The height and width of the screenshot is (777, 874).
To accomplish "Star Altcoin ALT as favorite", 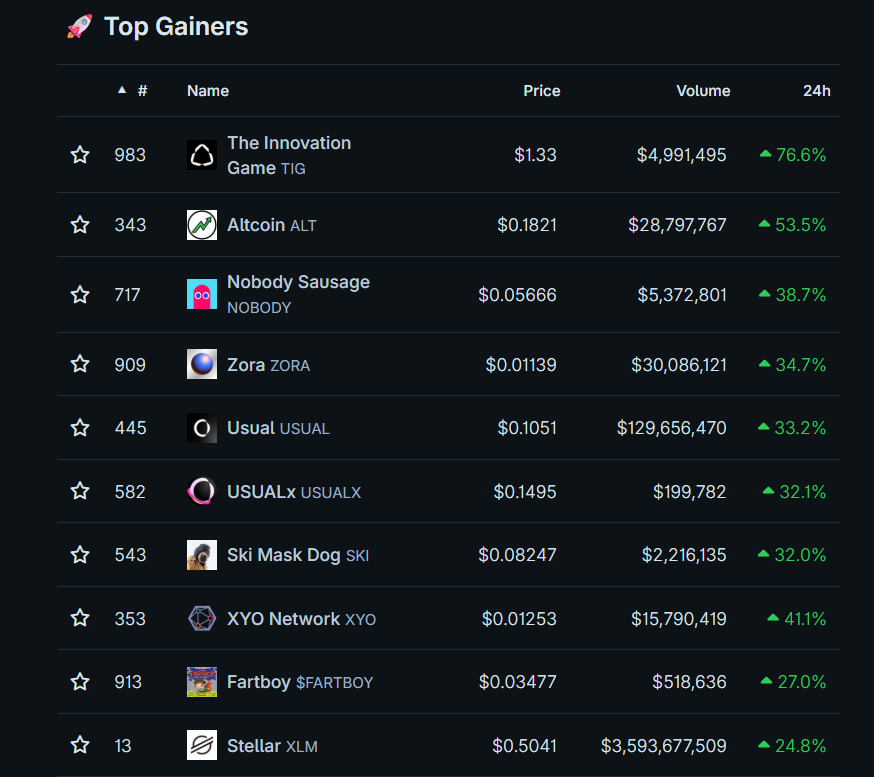I will [80, 225].
